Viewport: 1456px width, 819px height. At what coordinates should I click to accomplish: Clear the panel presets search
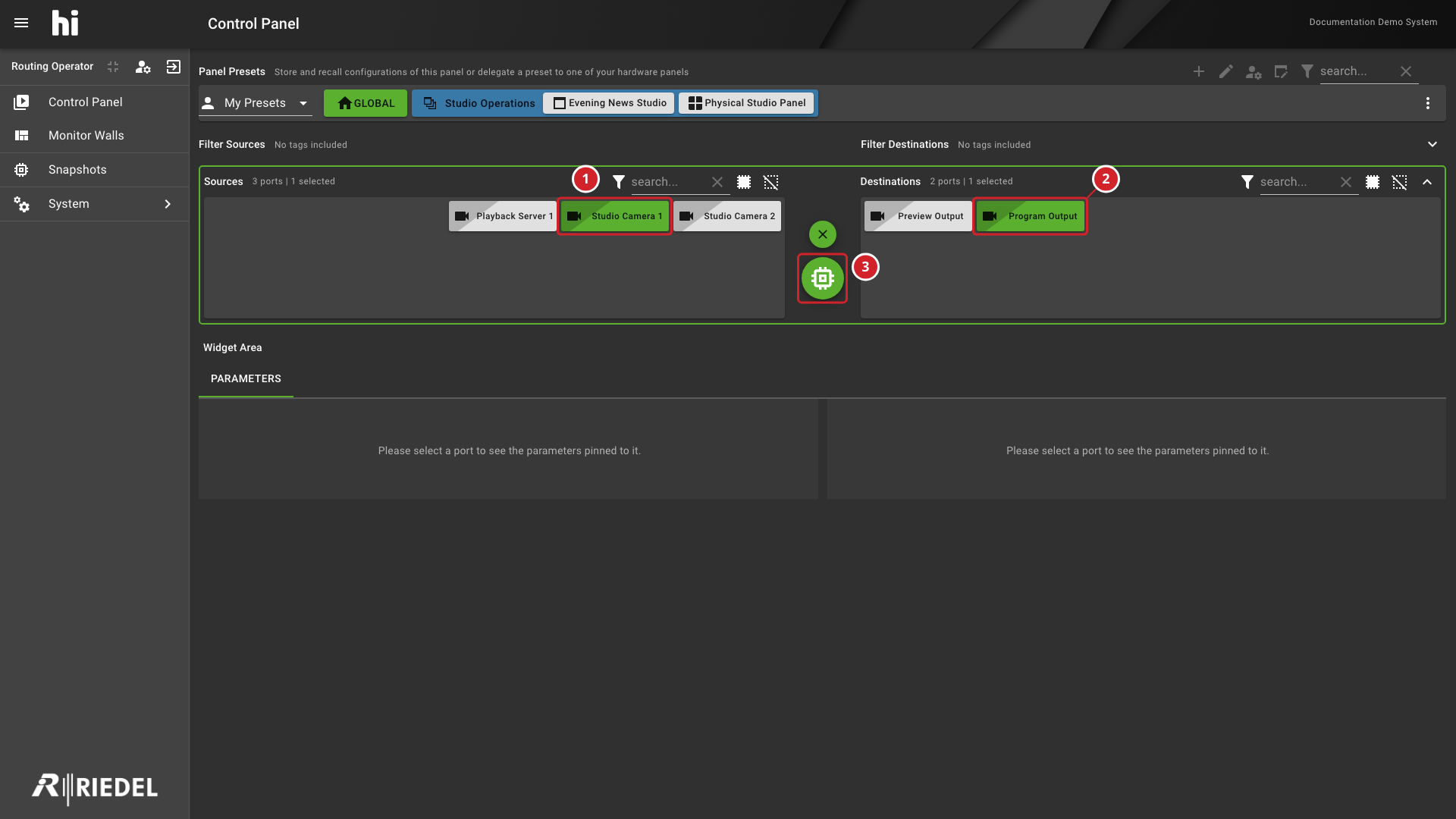pos(1406,71)
